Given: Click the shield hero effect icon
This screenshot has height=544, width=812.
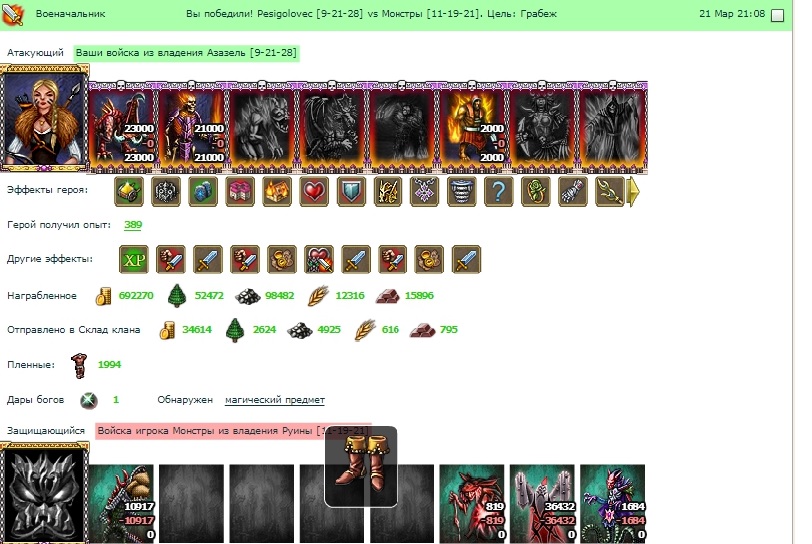Looking at the screenshot, I should click(351, 191).
